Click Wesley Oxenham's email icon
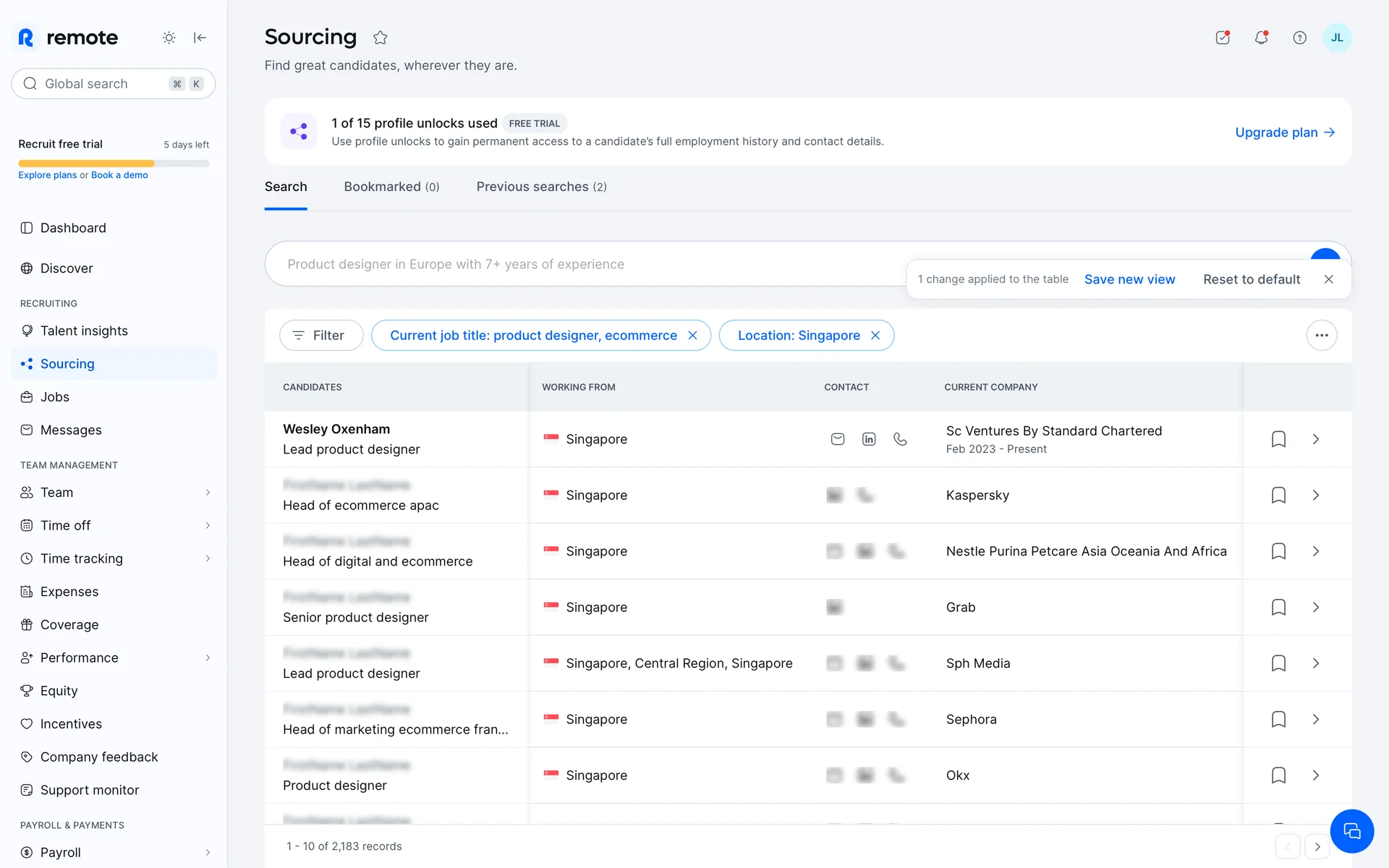The height and width of the screenshot is (868, 1389). click(838, 439)
